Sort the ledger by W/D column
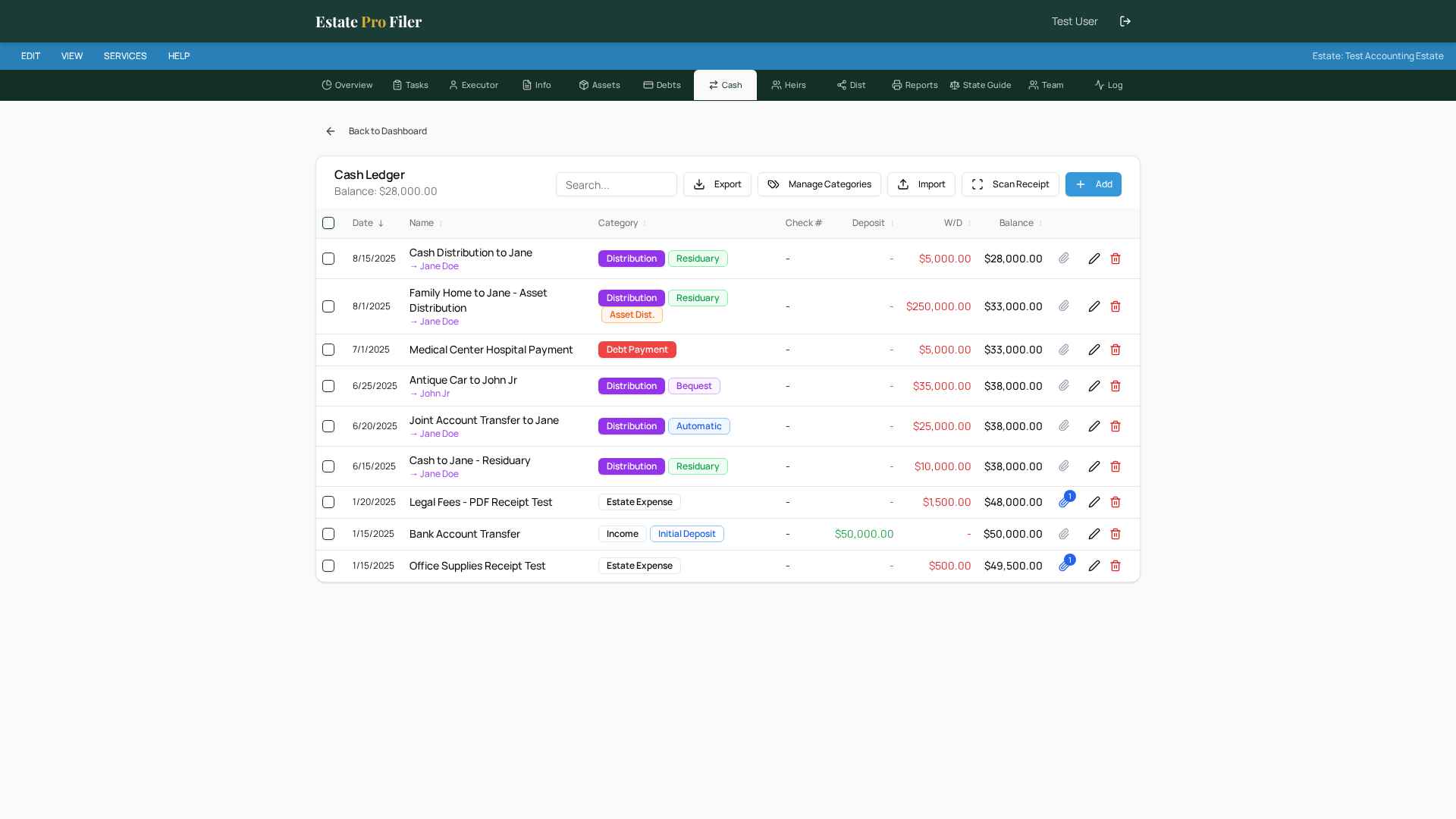The image size is (1456, 819). click(958, 223)
